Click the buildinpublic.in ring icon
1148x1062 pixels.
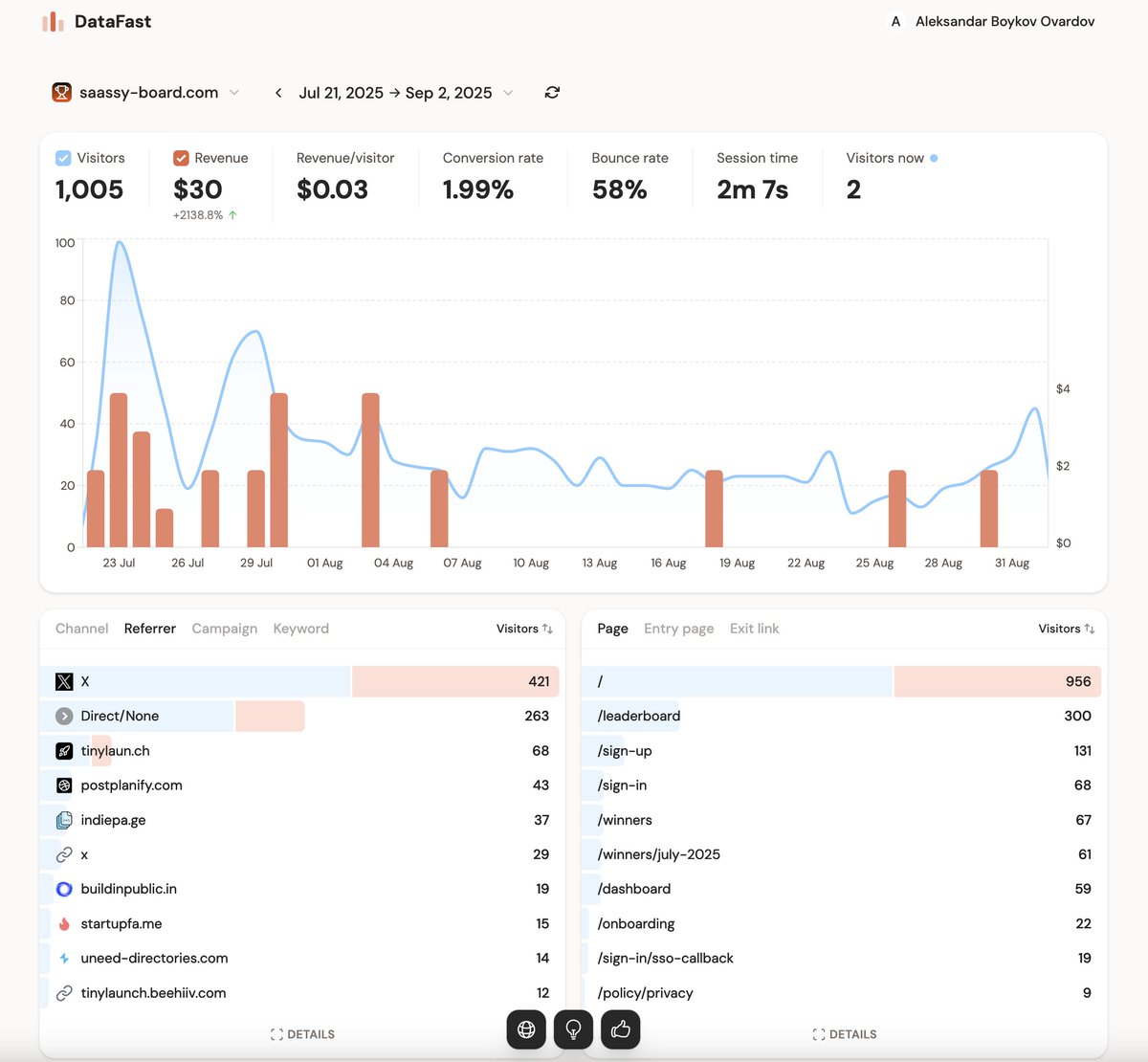64,889
